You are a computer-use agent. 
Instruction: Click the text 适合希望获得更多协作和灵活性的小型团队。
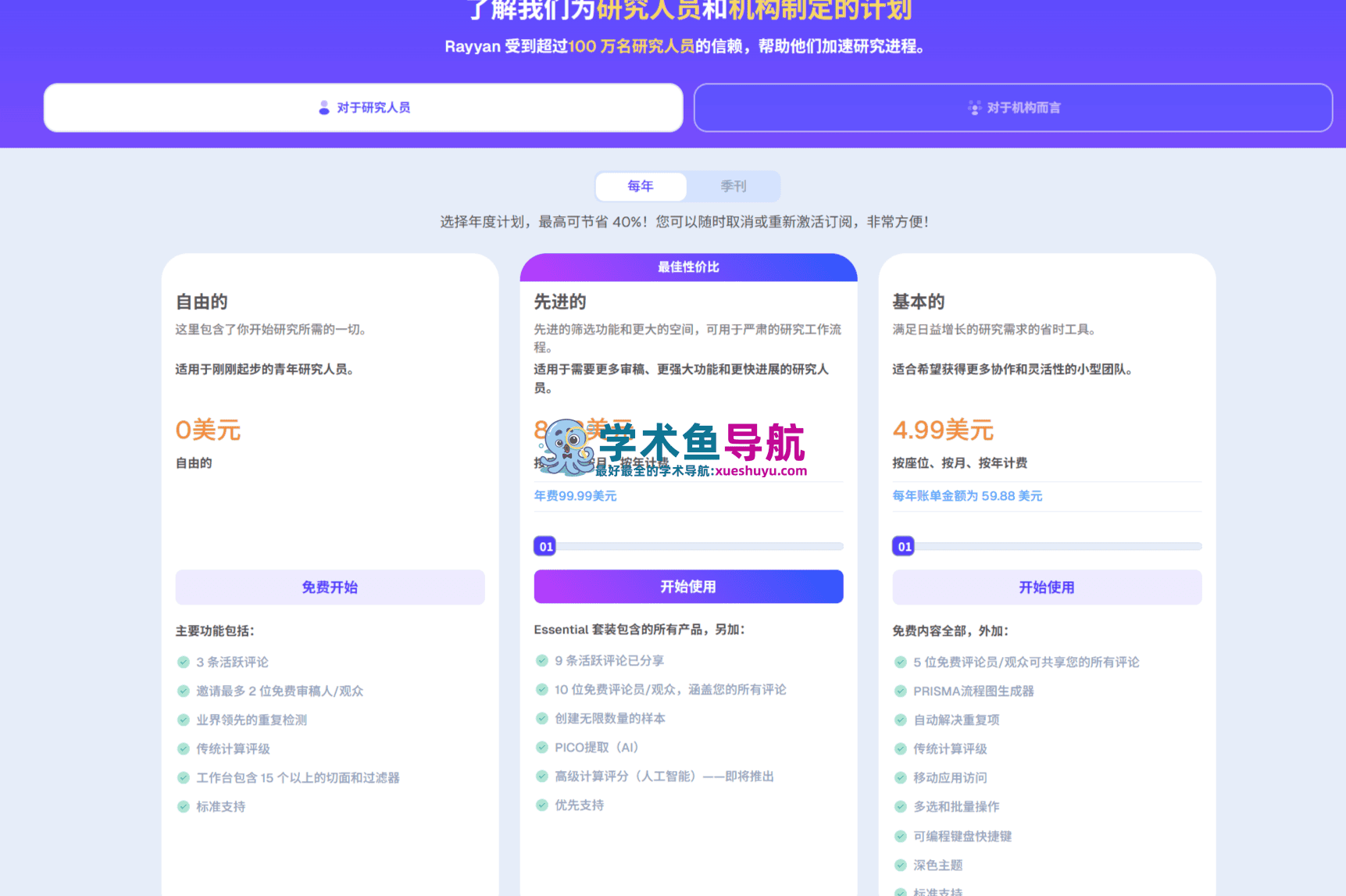(1013, 369)
